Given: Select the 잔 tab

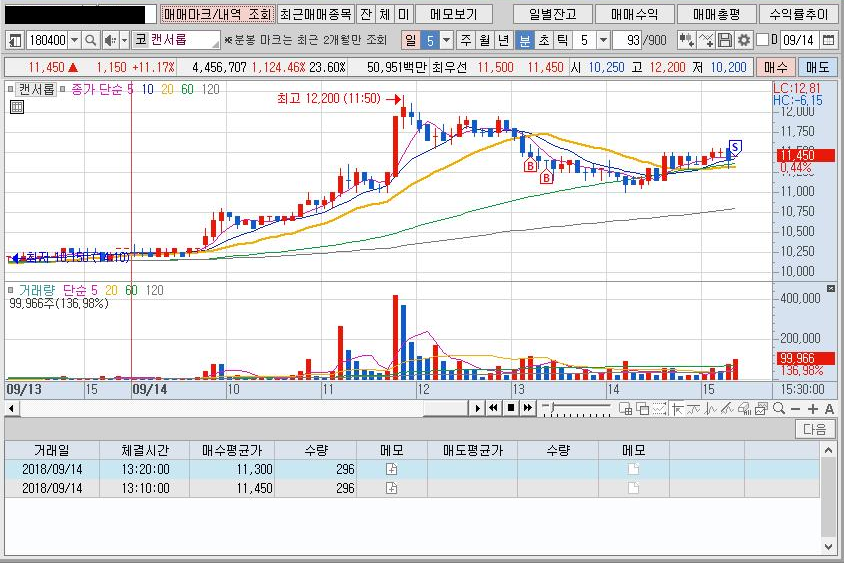Looking at the screenshot, I should [x=366, y=14].
